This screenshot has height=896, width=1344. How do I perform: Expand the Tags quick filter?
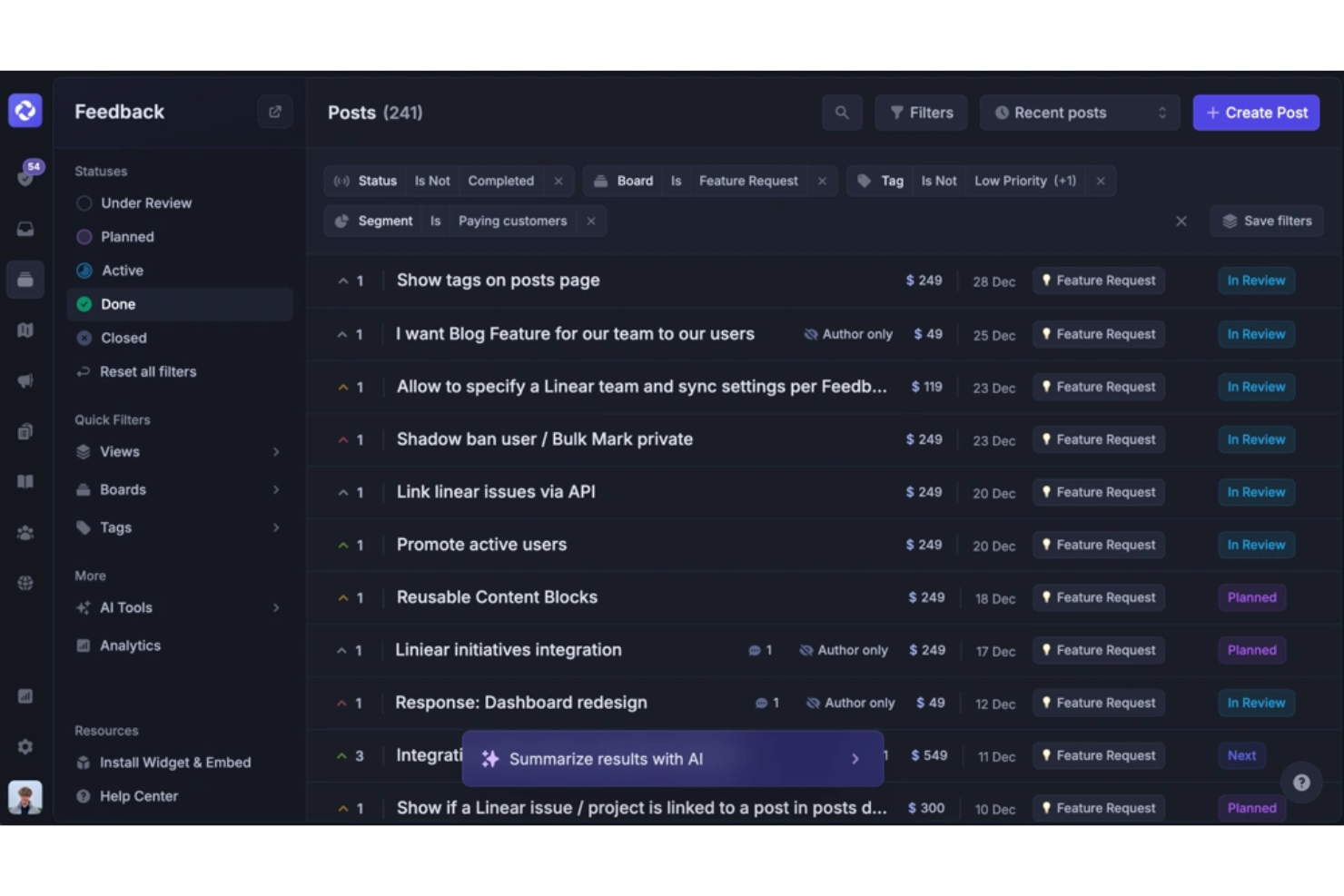(x=180, y=528)
